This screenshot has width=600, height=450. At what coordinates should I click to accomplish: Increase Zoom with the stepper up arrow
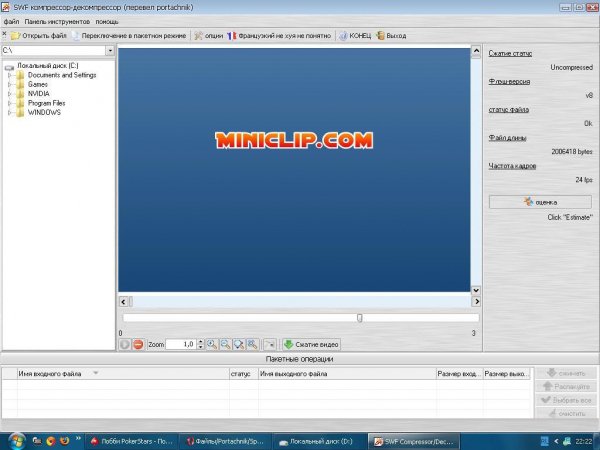coord(201,342)
